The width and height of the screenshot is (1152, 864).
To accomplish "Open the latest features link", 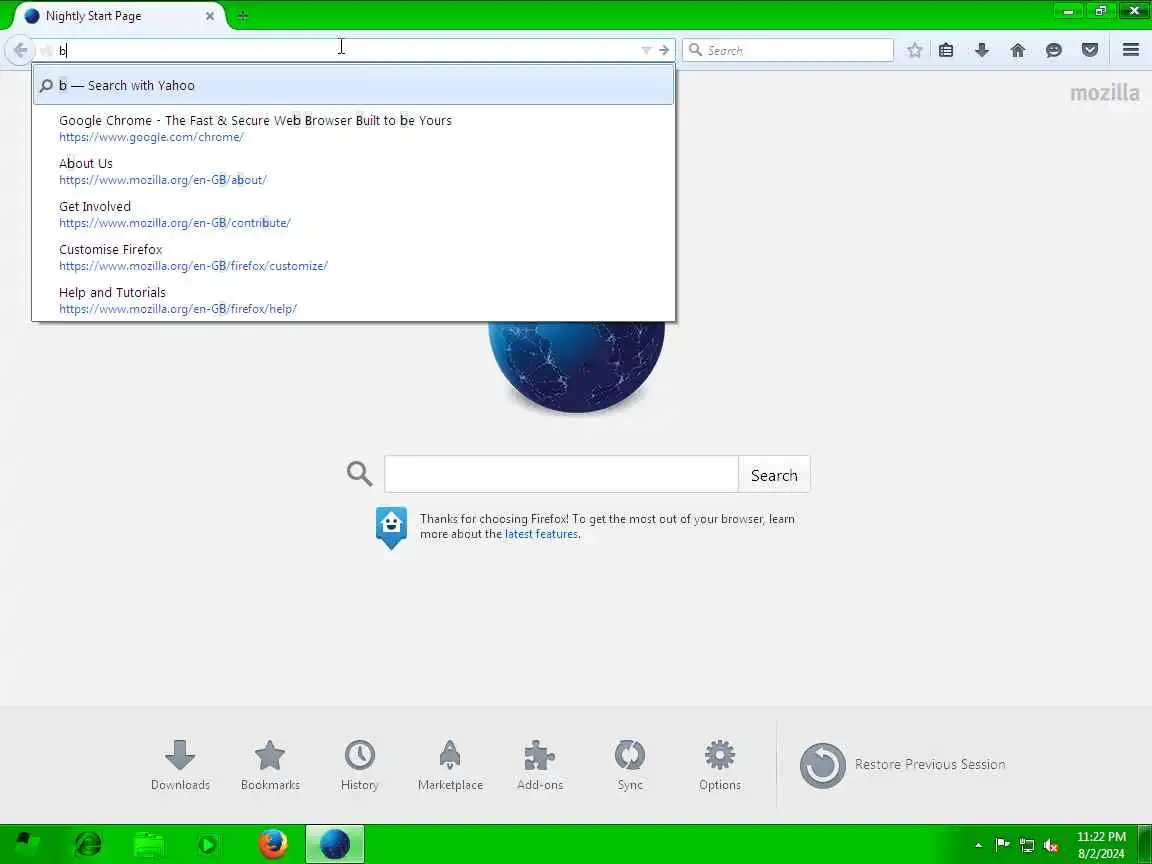I will (x=541, y=534).
